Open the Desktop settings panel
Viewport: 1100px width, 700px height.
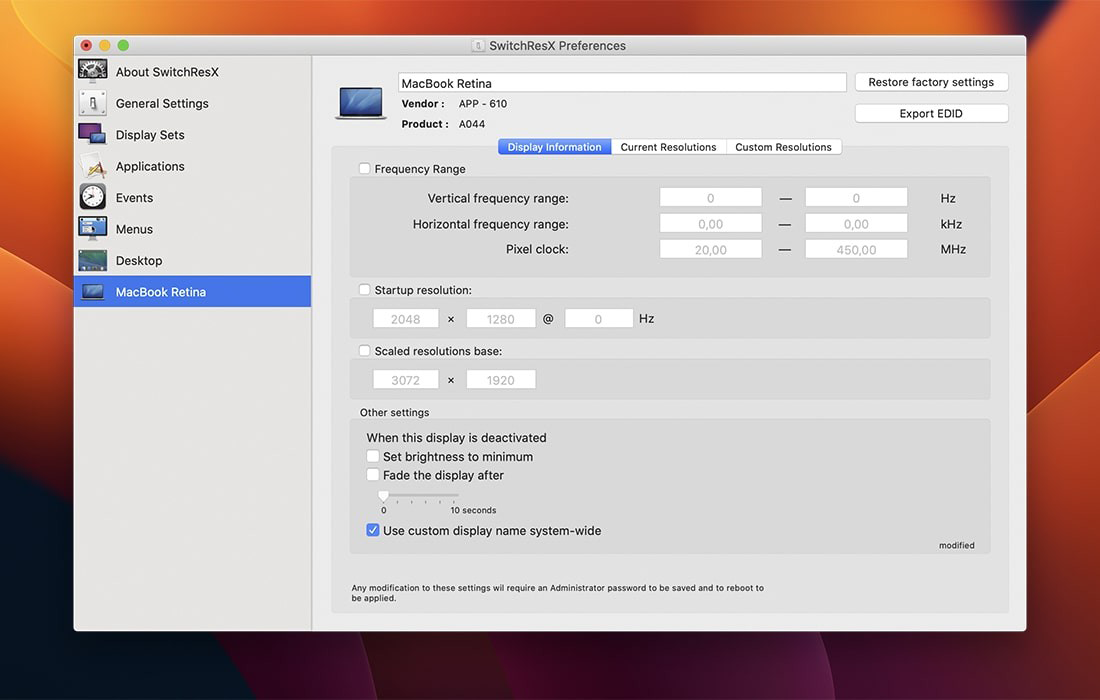[138, 260]
